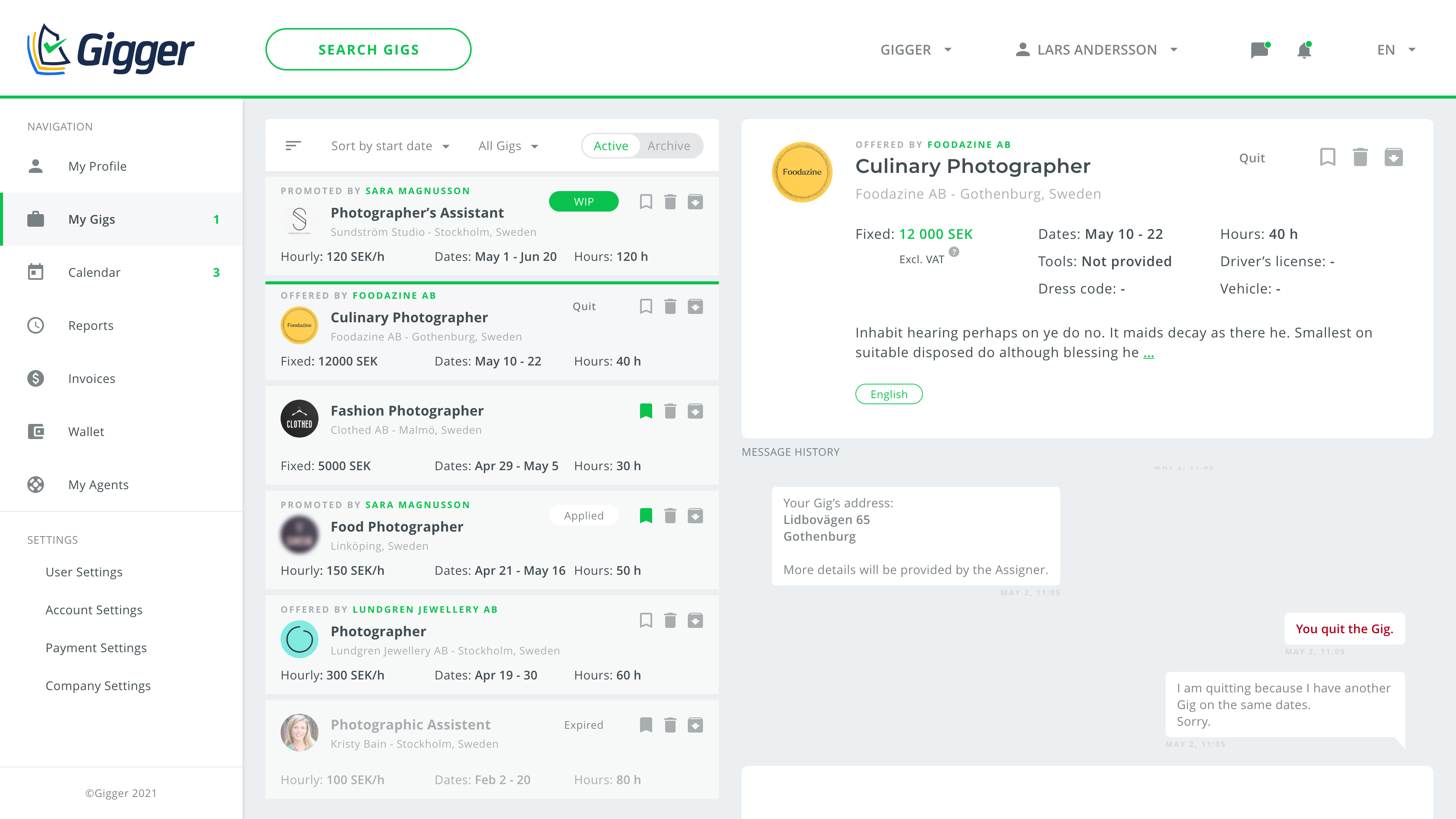
Task: Click the English language tag
Action: [x=888, y=394]
